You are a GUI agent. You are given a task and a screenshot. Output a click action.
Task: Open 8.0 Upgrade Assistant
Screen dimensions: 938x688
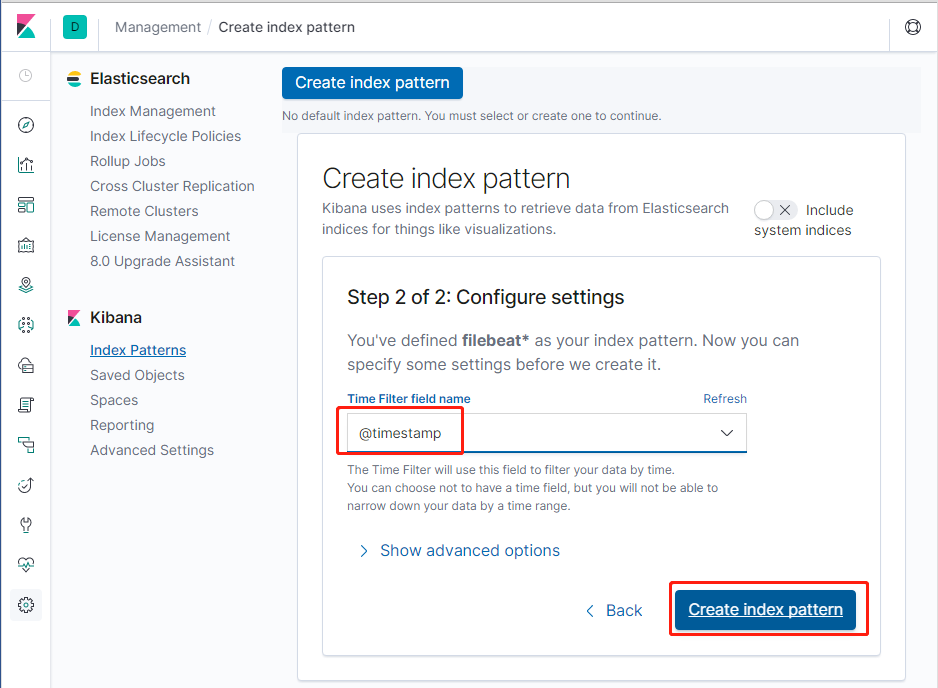tap(162, 261)
